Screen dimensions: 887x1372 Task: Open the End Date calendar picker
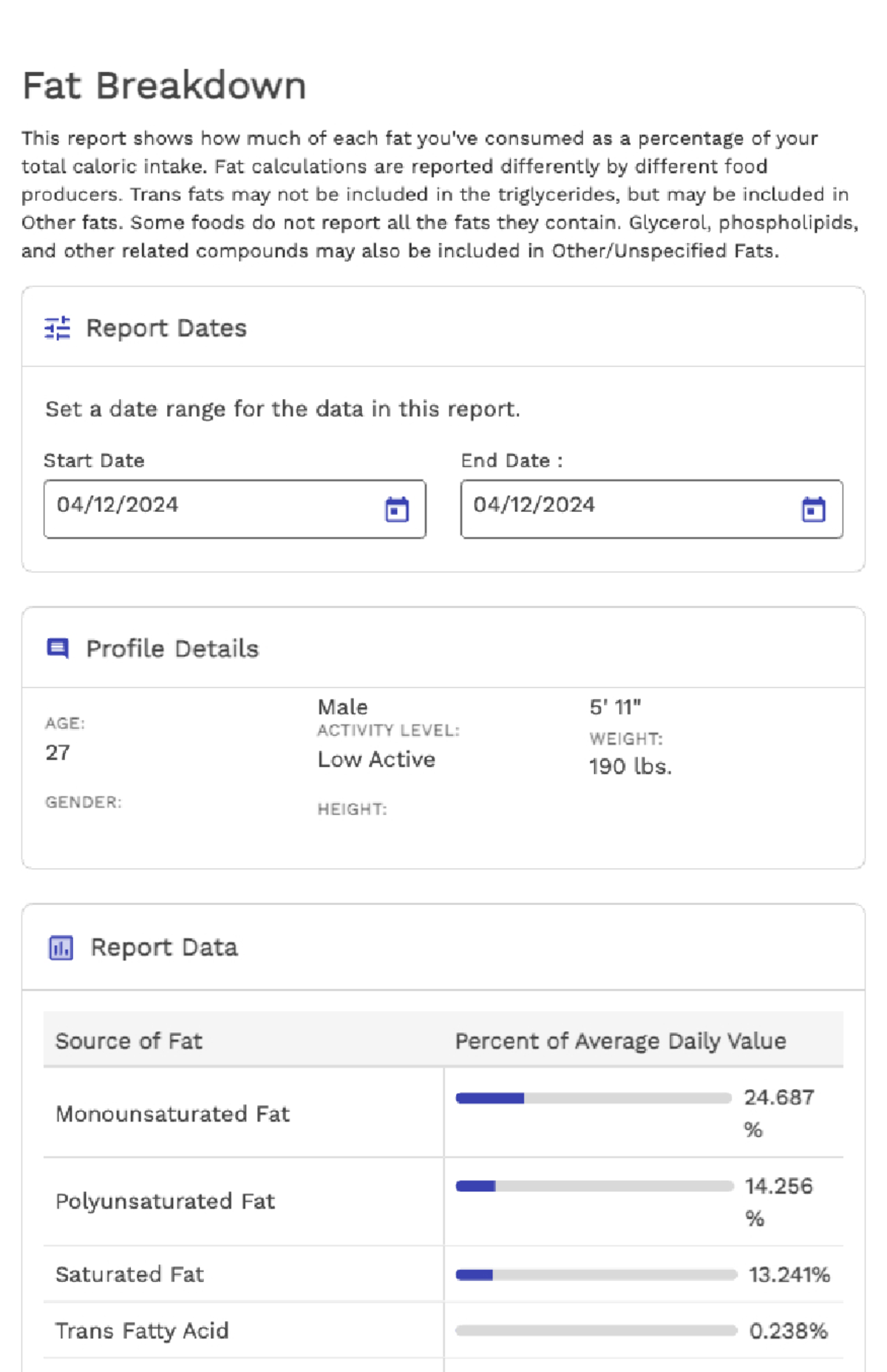coord(813,509)
